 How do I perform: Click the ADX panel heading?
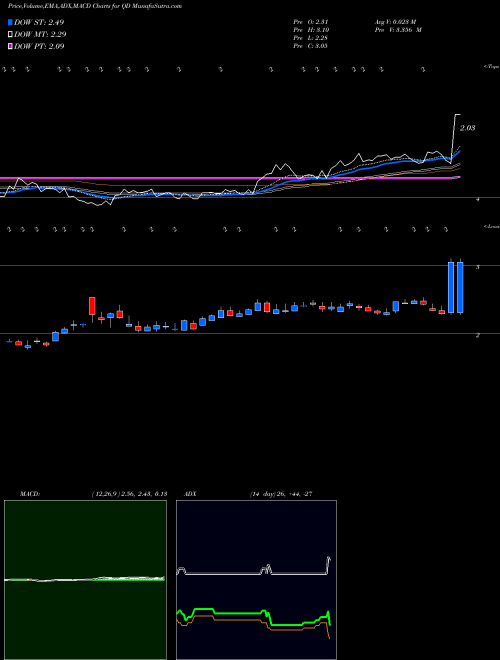click(x=190, y=494)
